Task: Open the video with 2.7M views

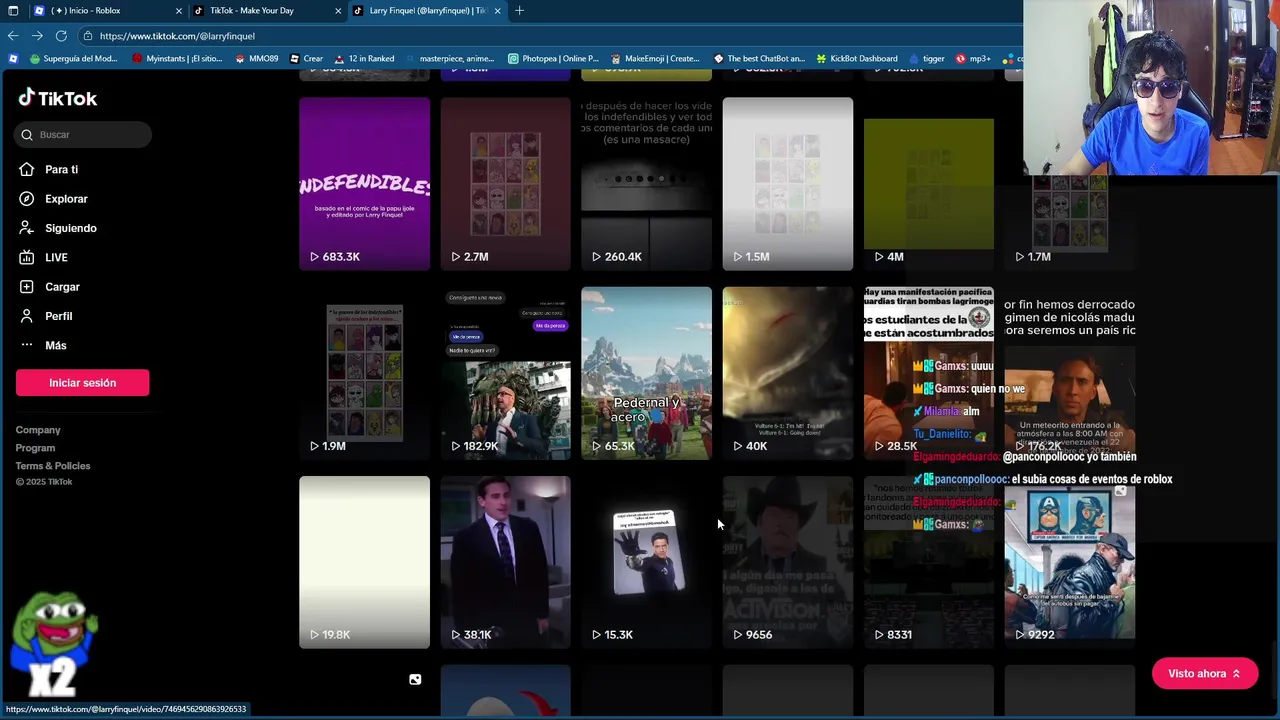Action: tap(505, 184)
